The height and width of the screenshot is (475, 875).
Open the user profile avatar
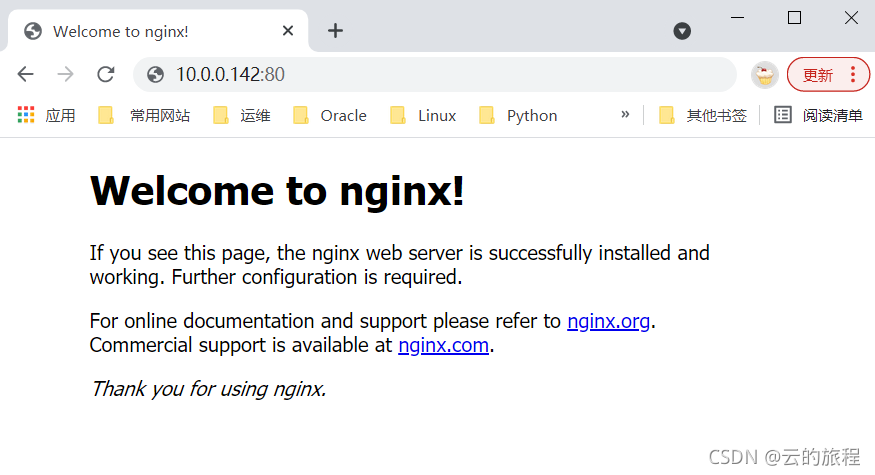click(x=764, y=75)
